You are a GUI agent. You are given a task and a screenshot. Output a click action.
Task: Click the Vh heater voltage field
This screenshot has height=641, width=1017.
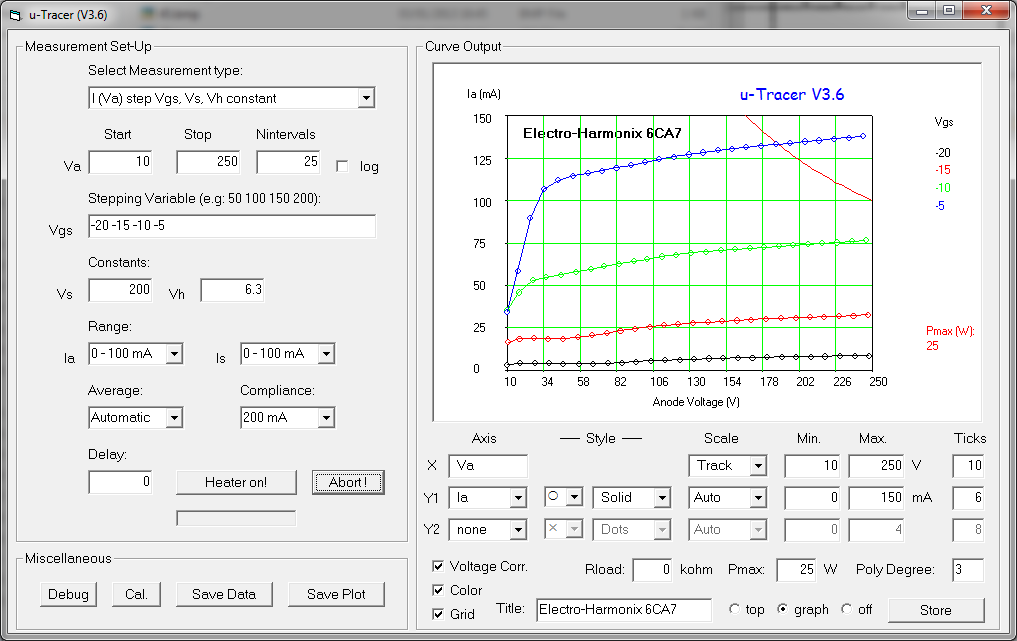232,290
